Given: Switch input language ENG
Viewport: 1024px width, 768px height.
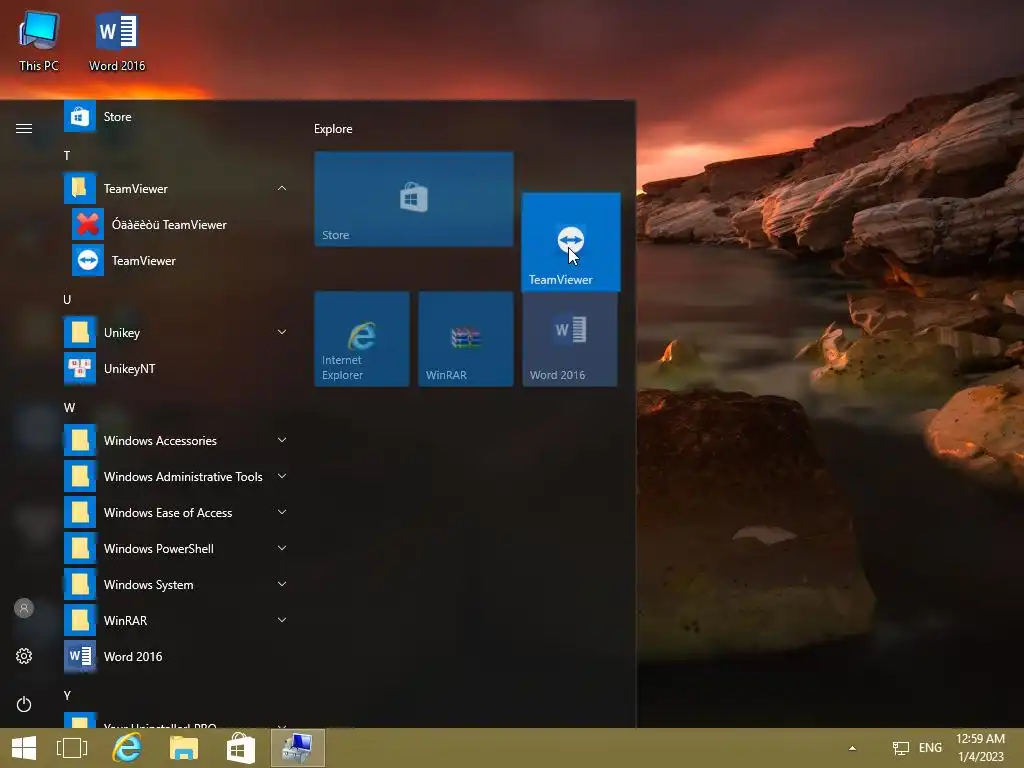Looking at the screenshot, I should [930, 748].
